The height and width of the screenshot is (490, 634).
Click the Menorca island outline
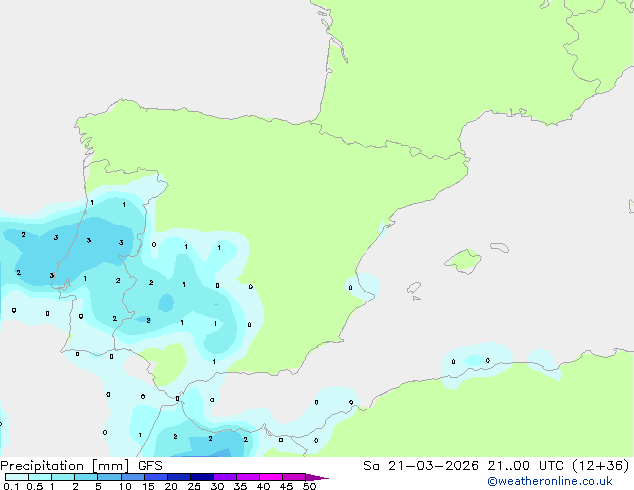click(x=499, y=247)
